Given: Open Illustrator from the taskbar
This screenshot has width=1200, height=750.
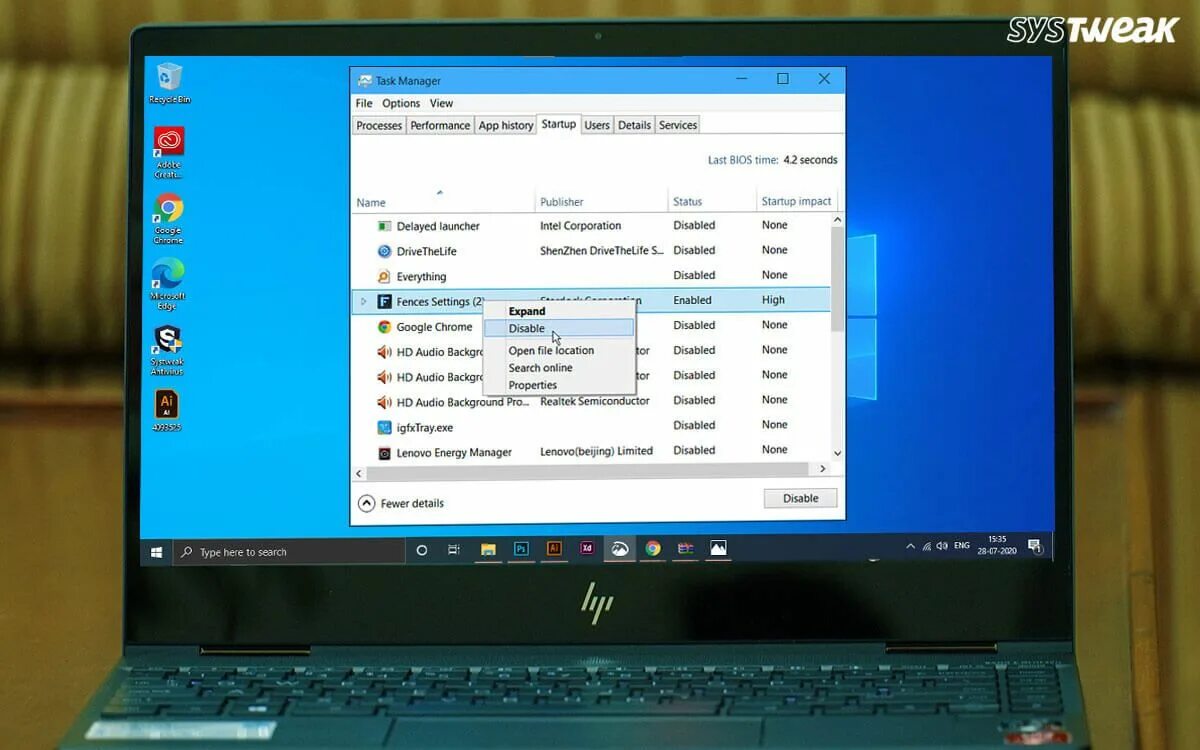Looking at the screenshot, I should tap(554, 549).
